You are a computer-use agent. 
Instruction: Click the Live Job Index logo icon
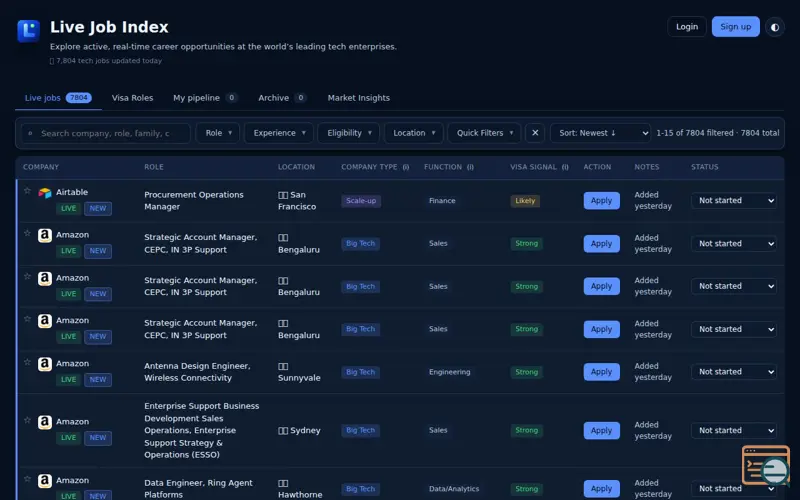click(28, 31)
